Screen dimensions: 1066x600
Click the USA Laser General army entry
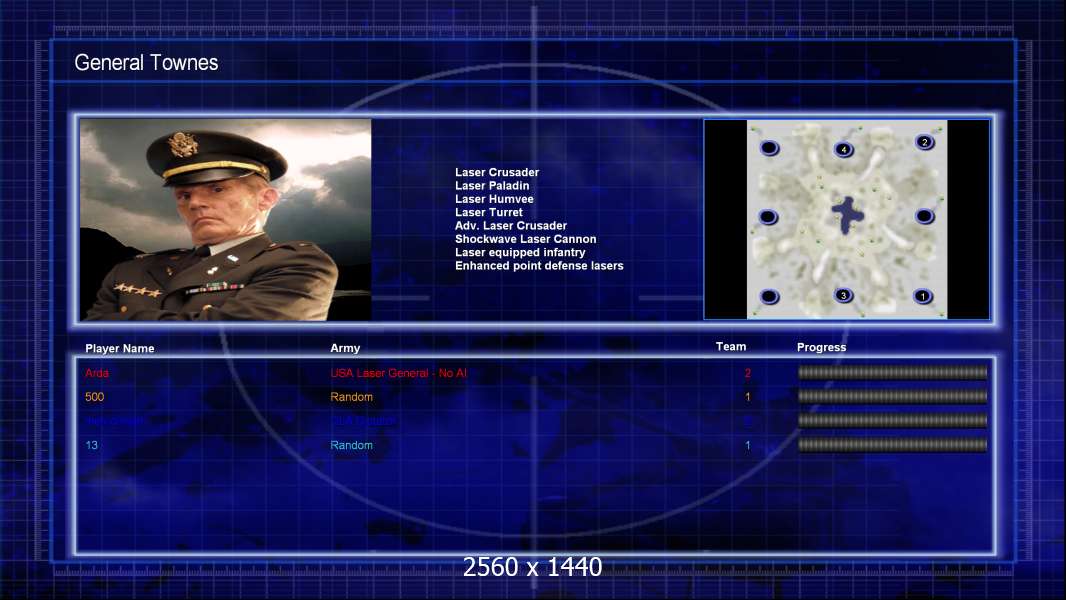tap(399, 373)
